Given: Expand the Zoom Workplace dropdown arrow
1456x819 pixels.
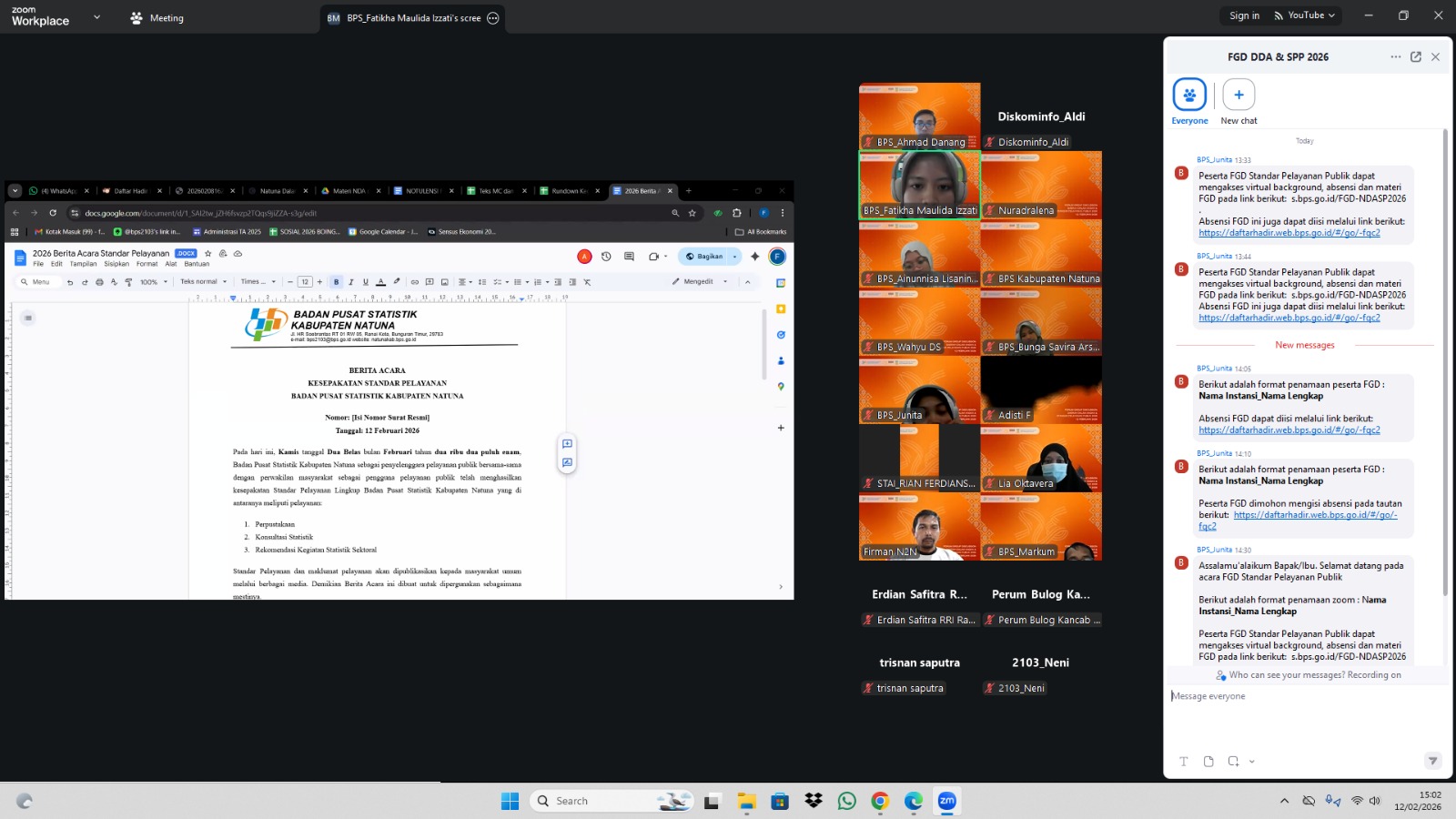Looking at the screenshot, I should (x=96, y=17).
